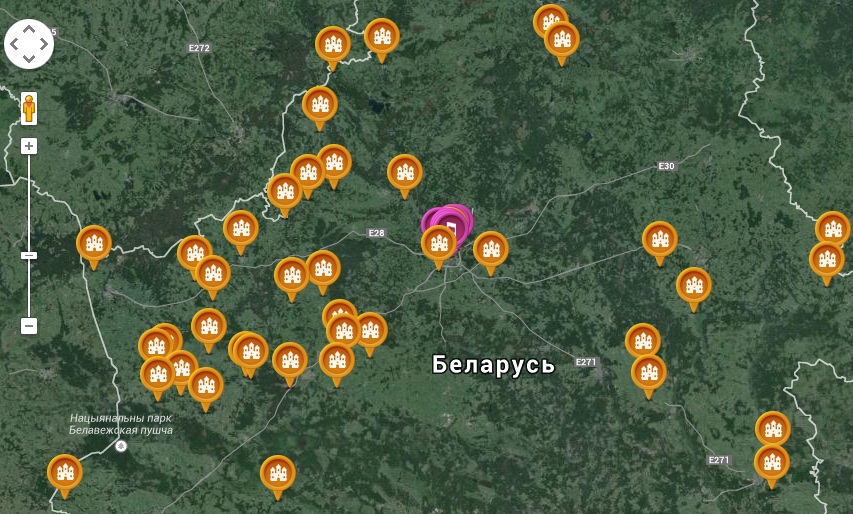
Task: Click the zoom slider handle
Action: (x=29, y=256)
